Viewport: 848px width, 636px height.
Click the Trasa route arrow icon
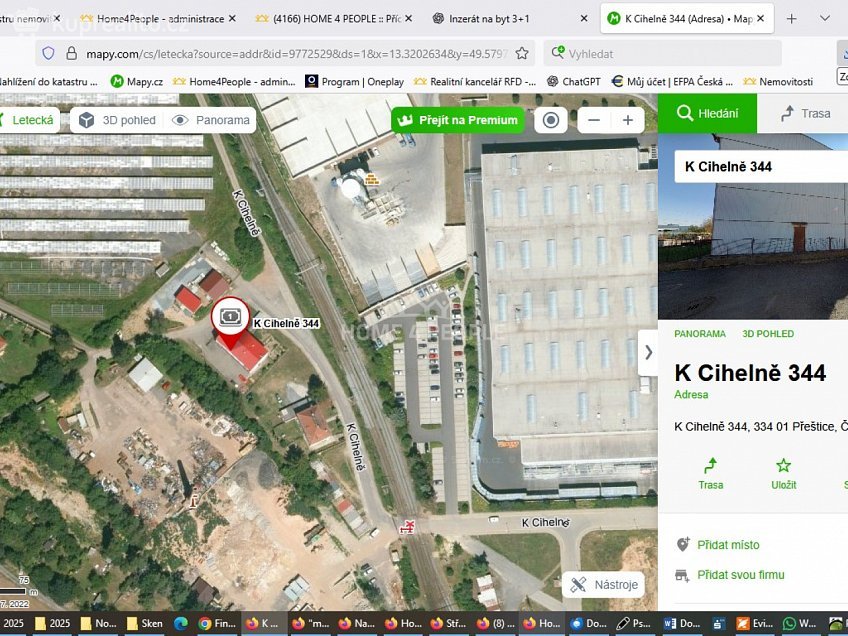click(x=711, y=467)
